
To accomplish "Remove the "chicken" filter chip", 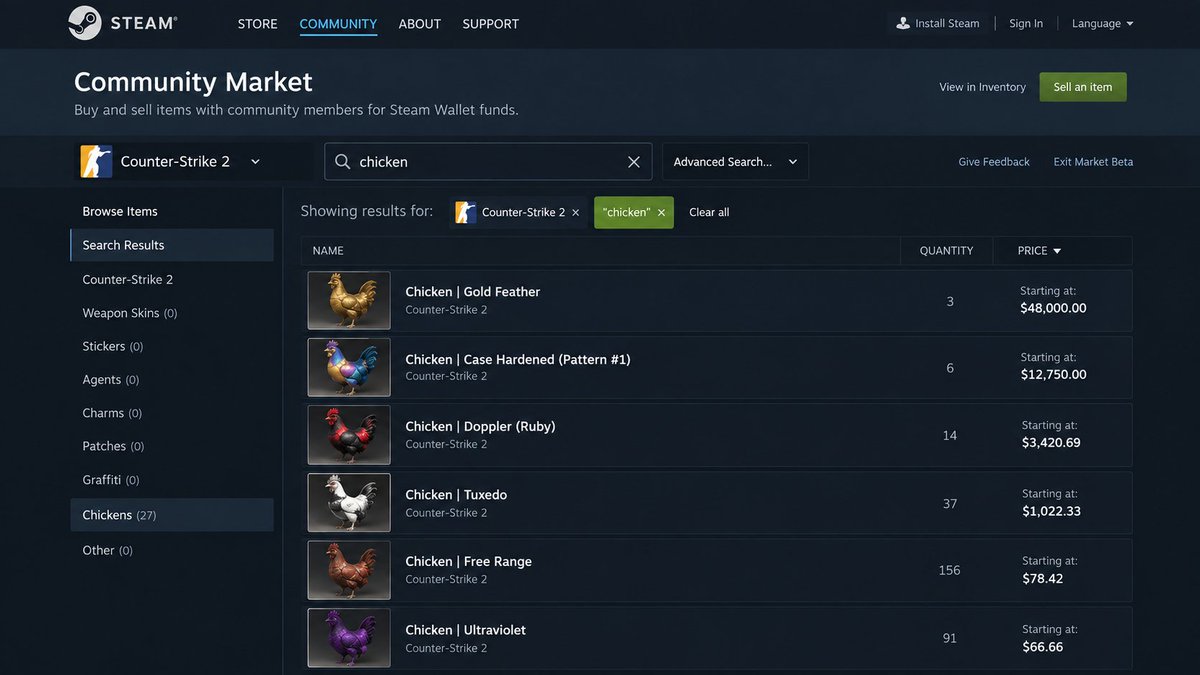I will coord(661,213).
